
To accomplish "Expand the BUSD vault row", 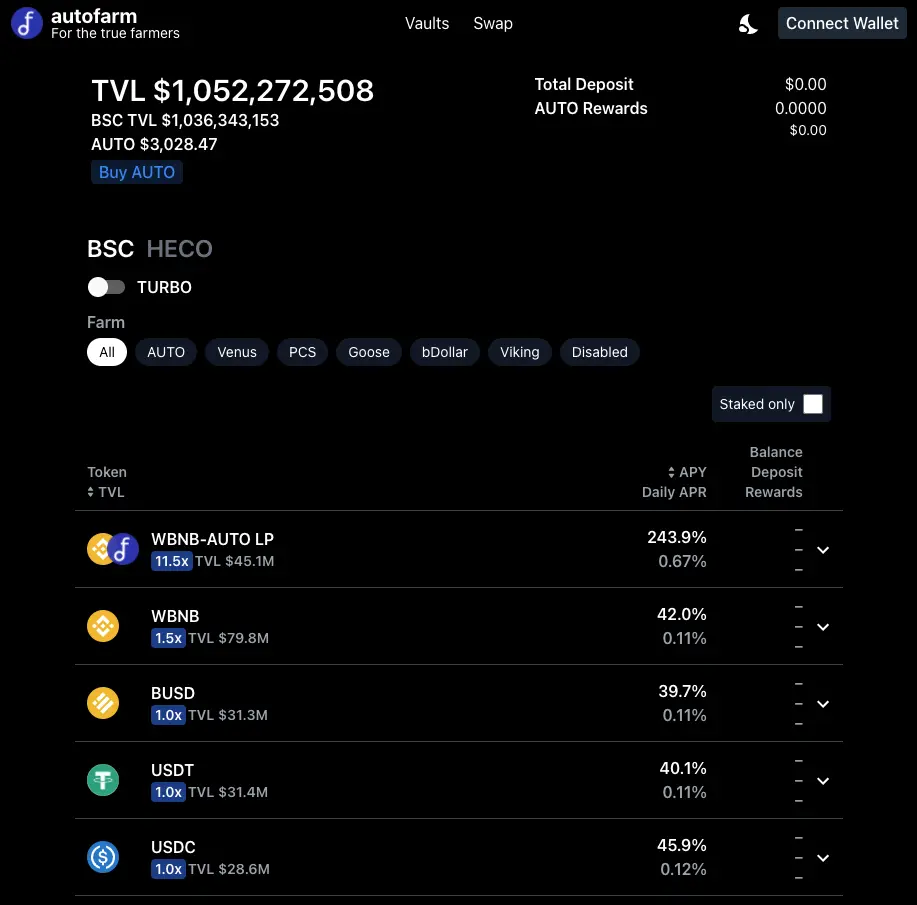I will click(x=823, y=704).
